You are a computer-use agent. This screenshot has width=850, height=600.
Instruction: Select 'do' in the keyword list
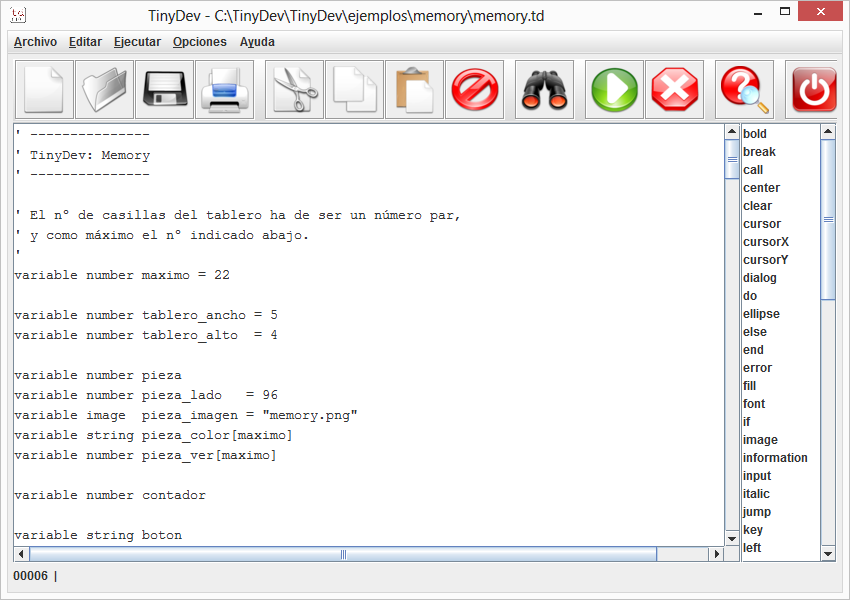tap(750, 296)
